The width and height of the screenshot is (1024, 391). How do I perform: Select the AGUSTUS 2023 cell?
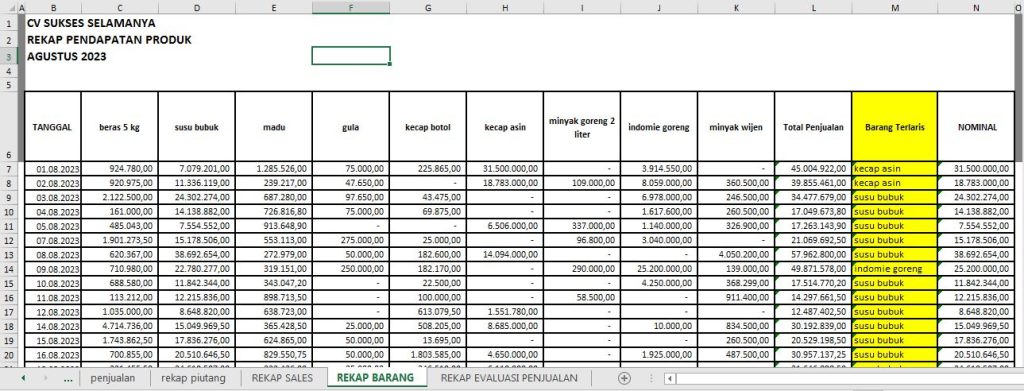click(67, 56)
